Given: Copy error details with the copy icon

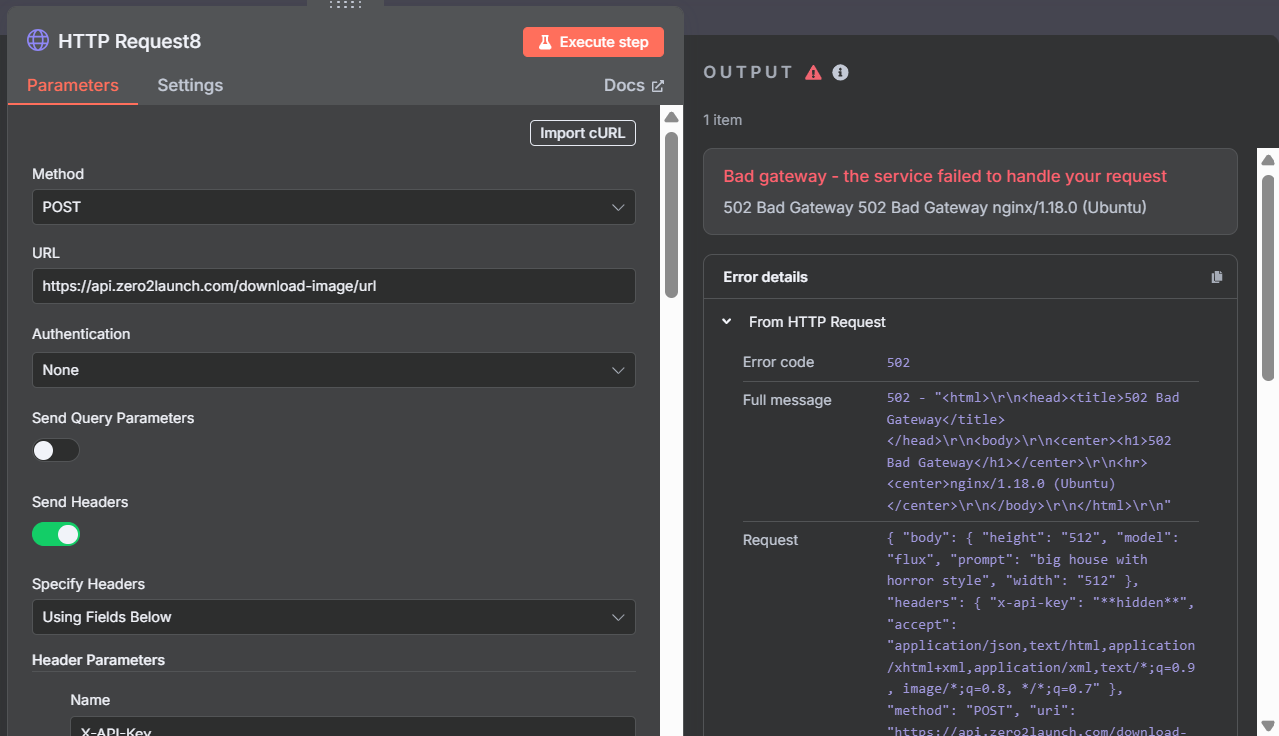Looking at the screenshot, I should [x=1216, y=277].
